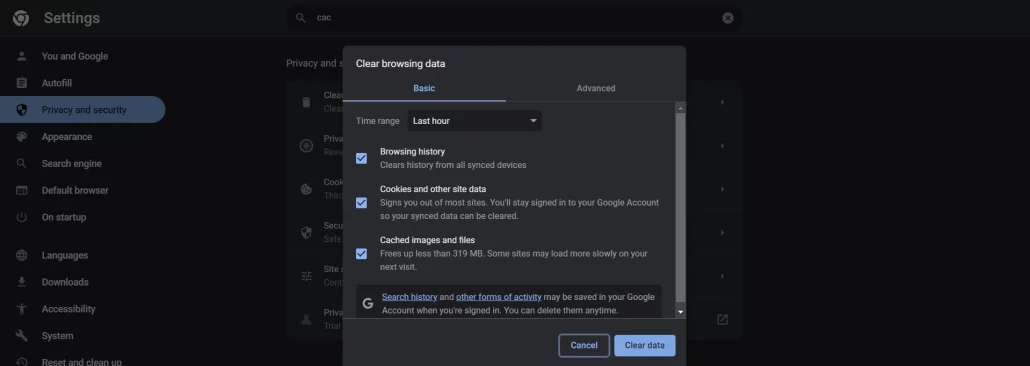
Task: Click the Time range label
Action: click(x=377, y=121)
